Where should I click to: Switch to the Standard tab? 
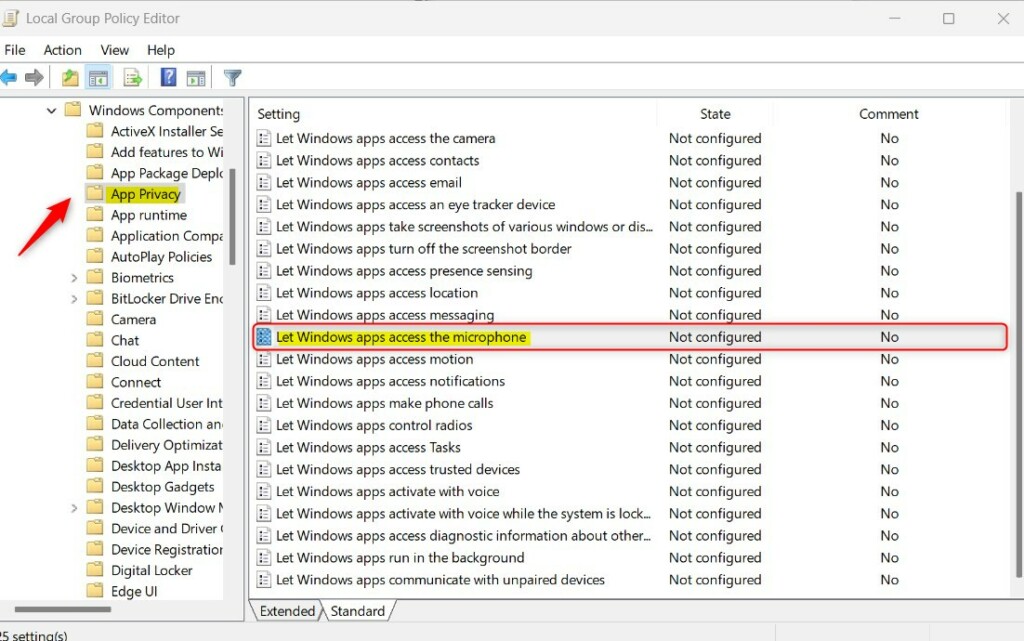(x=357, y=611)
